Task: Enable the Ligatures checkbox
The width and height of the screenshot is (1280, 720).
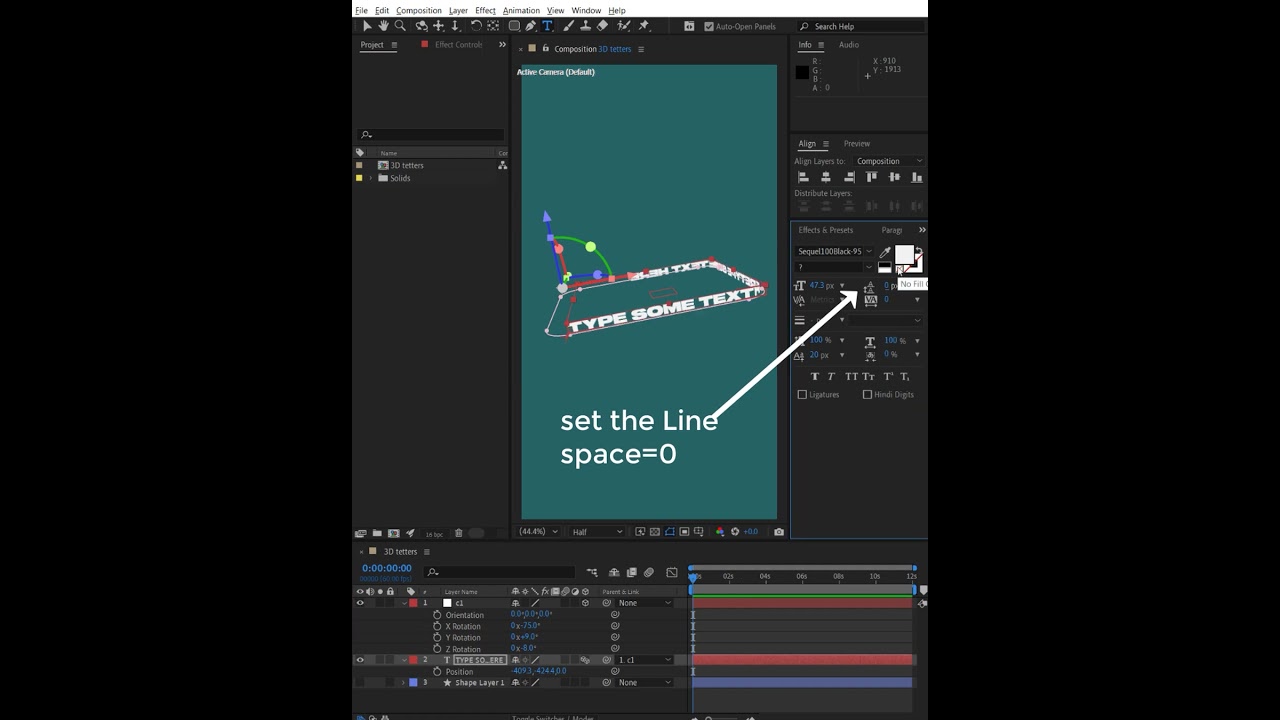Action: 802,395
